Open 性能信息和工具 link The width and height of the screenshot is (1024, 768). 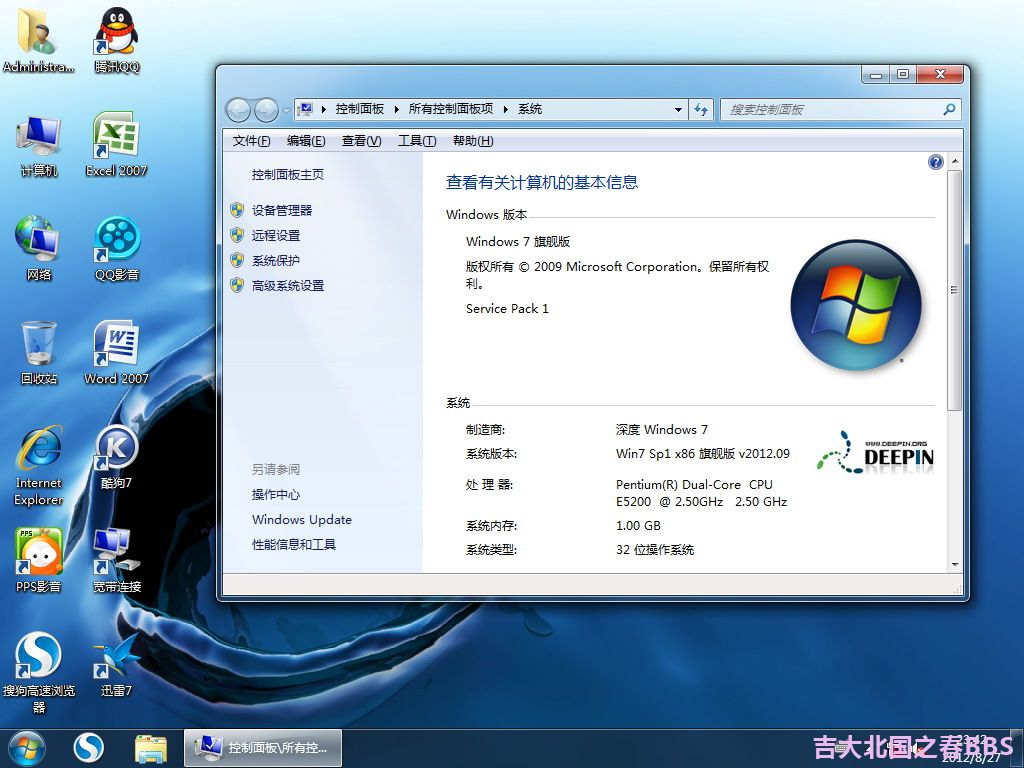coord(294,545)
